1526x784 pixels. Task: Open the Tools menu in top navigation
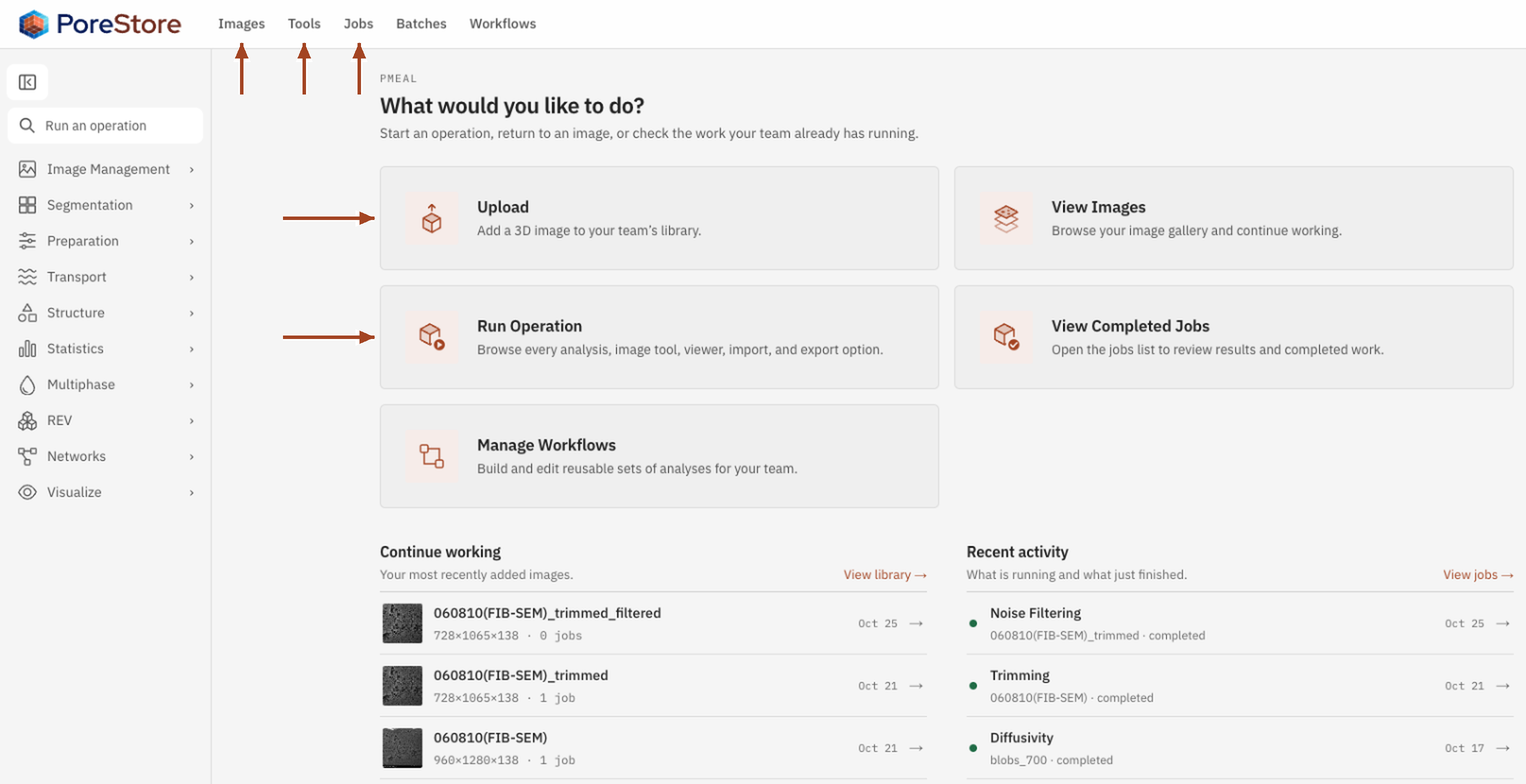tap(304, 24)
